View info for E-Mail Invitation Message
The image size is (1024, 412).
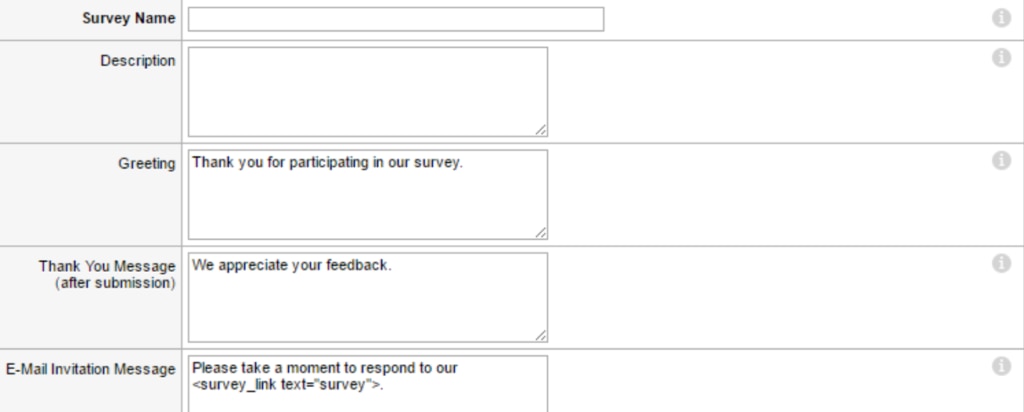coord(1001,366)
